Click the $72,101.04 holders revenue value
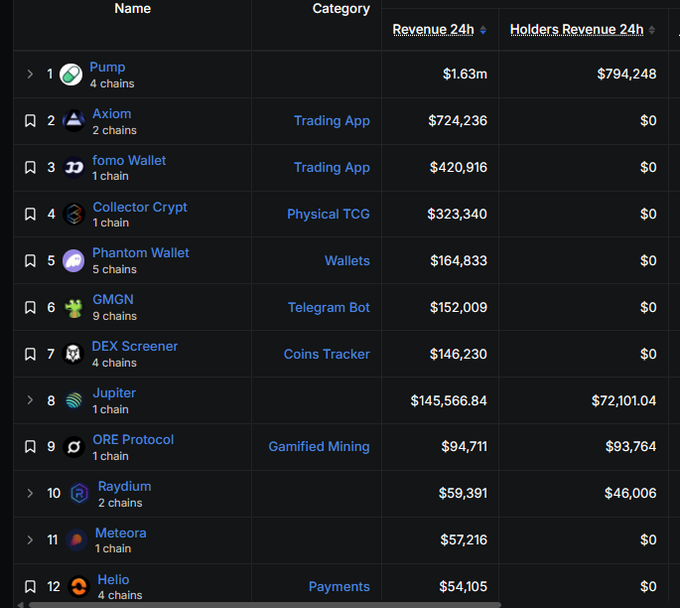The height and width of the screenshot is (608, 680). pyautogui.click(x=624, y=401)
